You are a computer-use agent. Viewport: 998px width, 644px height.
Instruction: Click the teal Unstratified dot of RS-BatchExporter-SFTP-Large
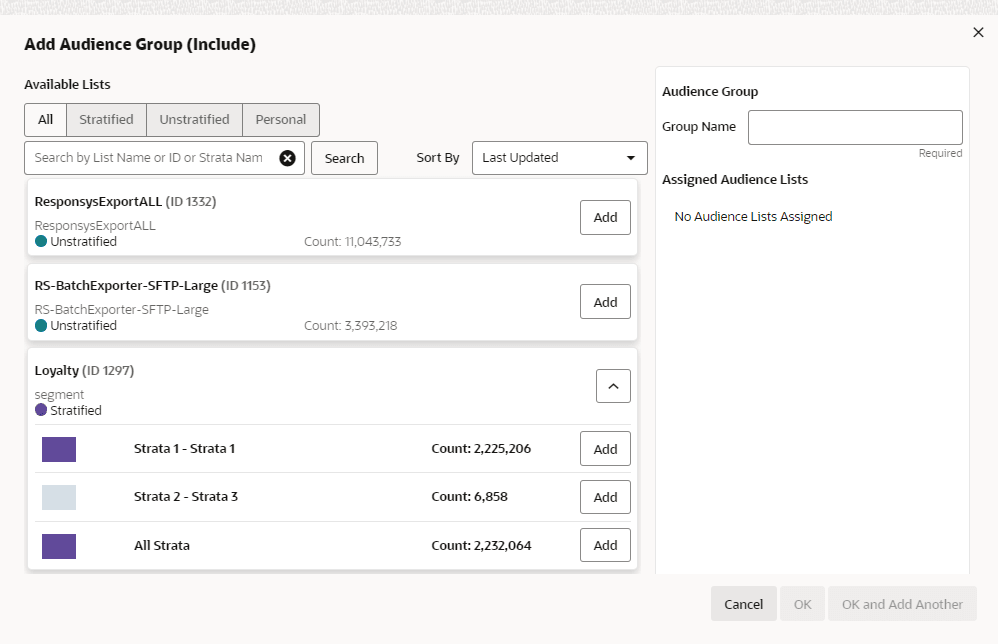coord(41,326)
